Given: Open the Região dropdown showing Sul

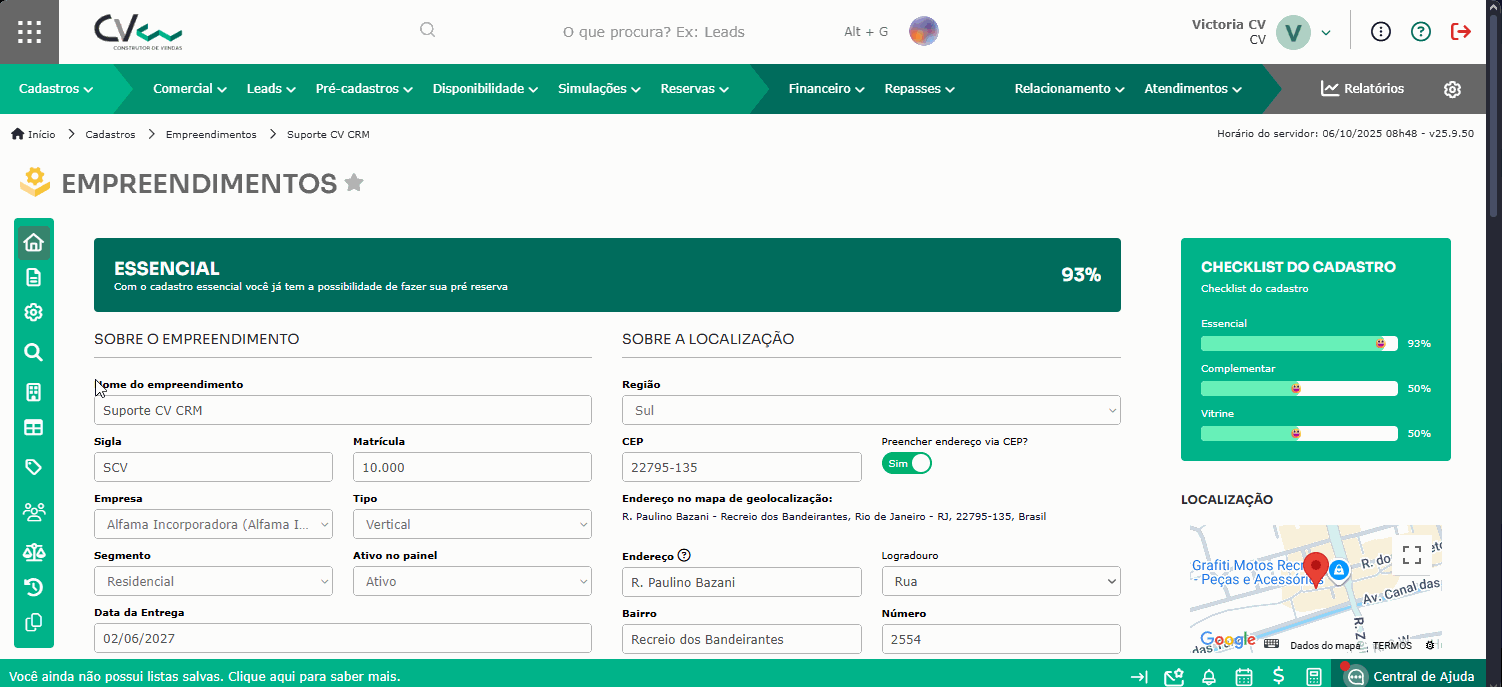Looking at the screenshot, I should [x=871, y=410].
